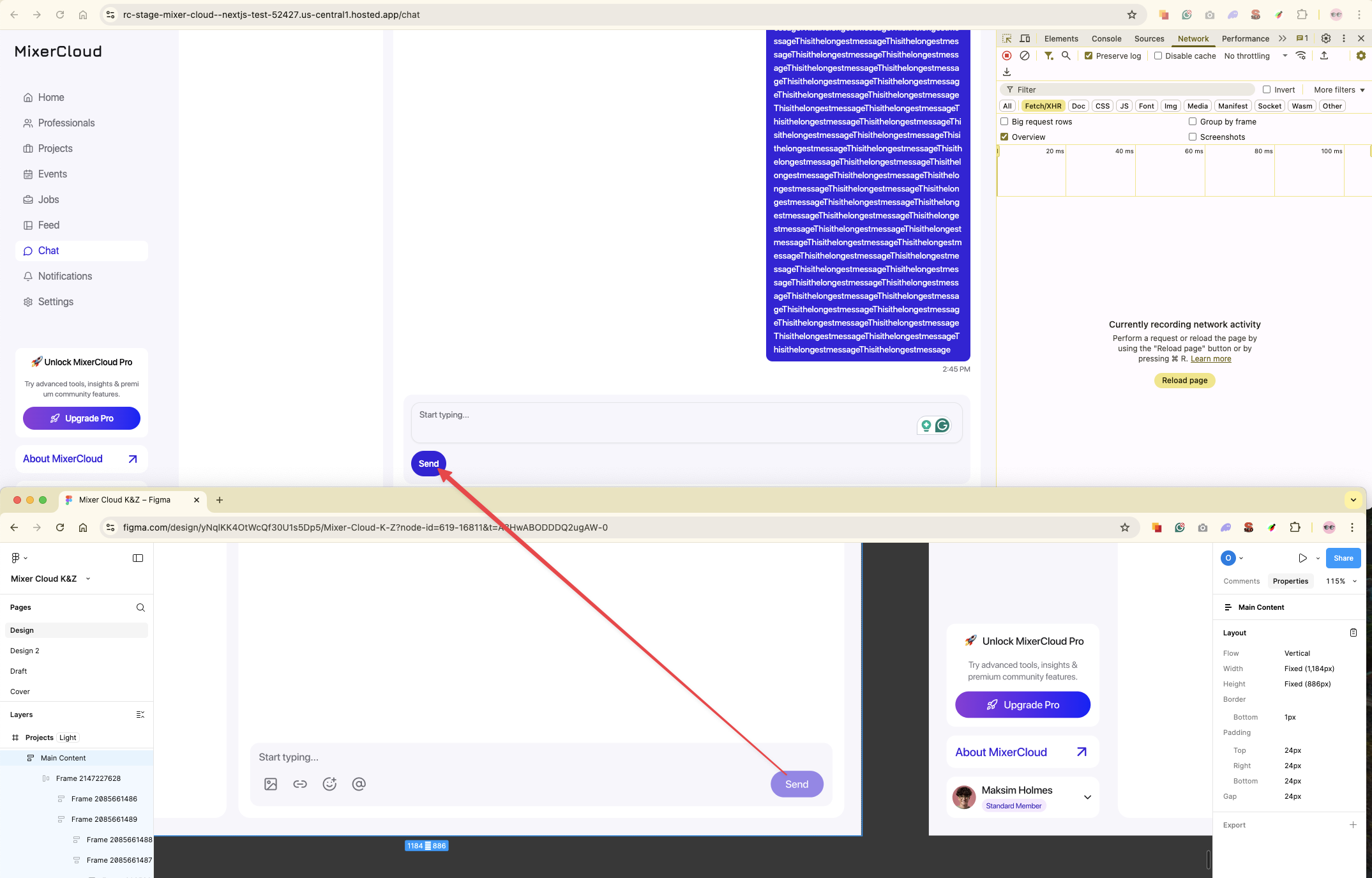Click the DevTools inspect element icon
Image resolution: width=1372 pixels, height=878 pixels.
[x=1007, y=39]
